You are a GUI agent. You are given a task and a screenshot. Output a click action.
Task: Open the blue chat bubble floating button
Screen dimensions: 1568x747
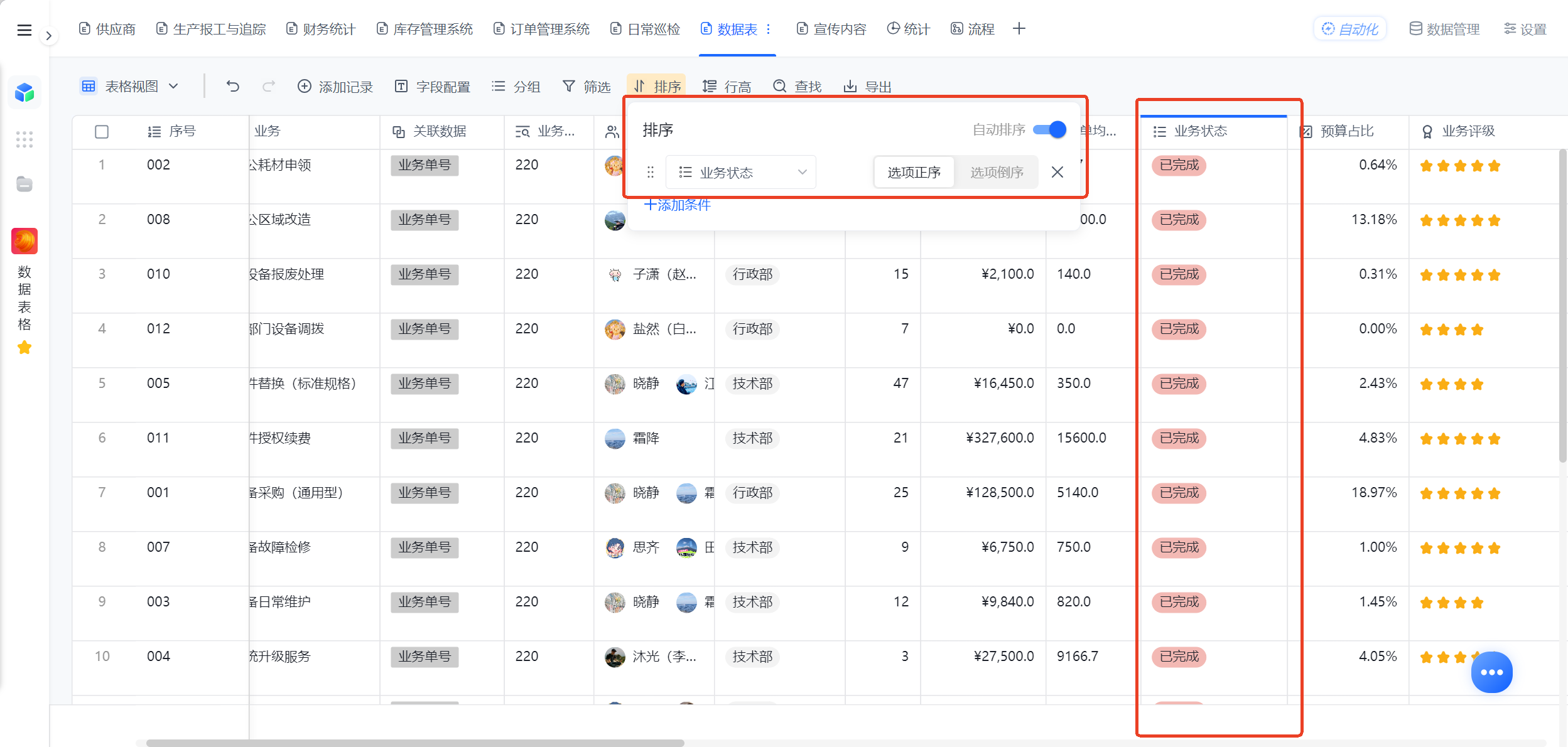tap(1491, 672)
